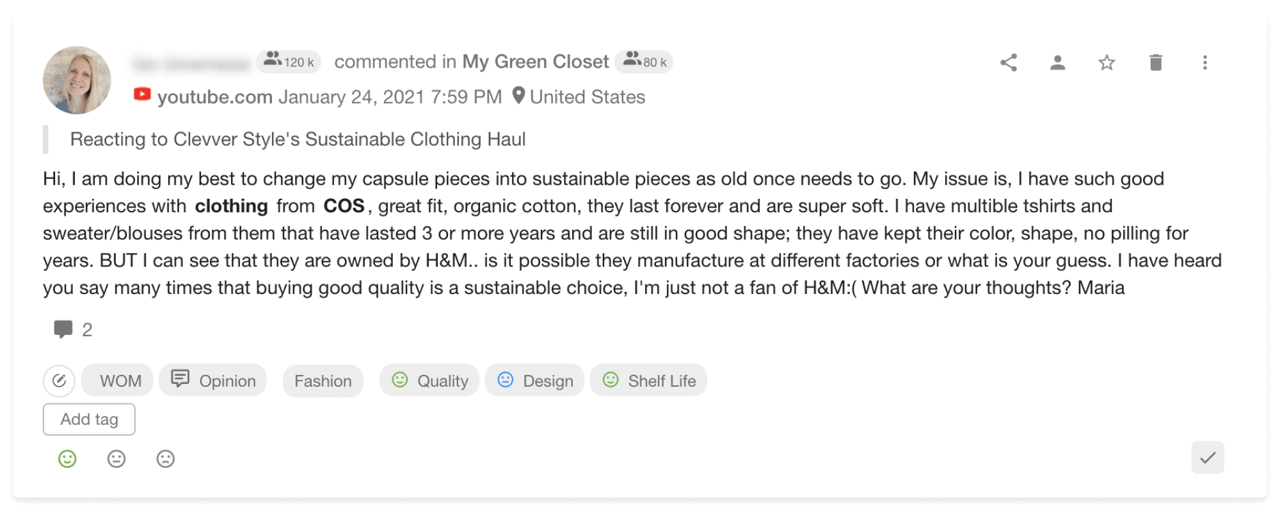Set sentiment to negative face
This screenshot has height=515, width=1280.
[x=166, y=459]
